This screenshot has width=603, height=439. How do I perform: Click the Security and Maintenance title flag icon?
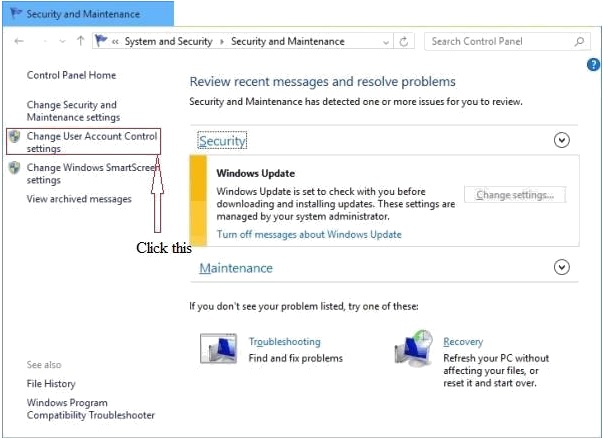(16, 13)
